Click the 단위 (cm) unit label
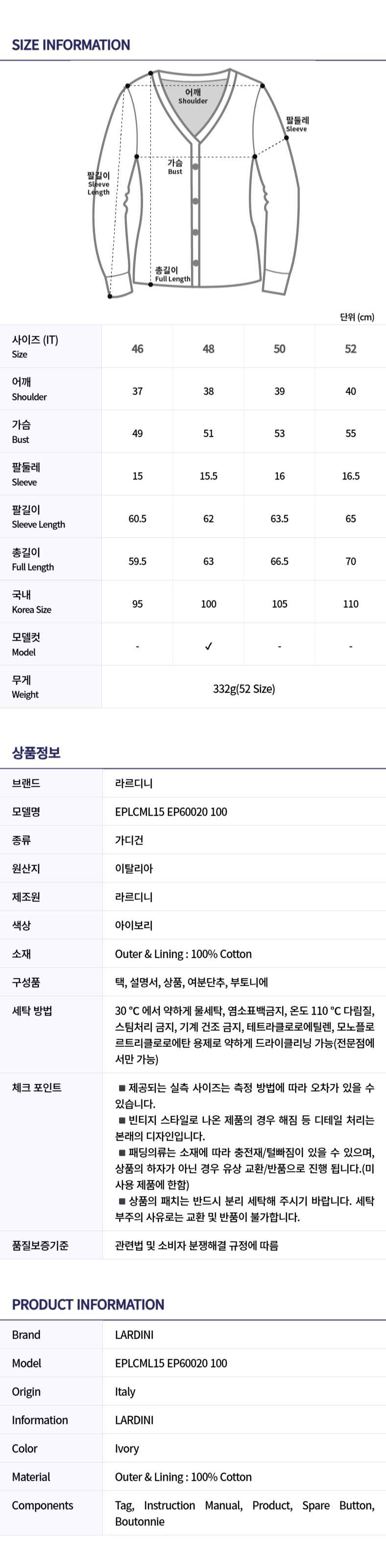The image size is (386, 1568). point(357,317)
